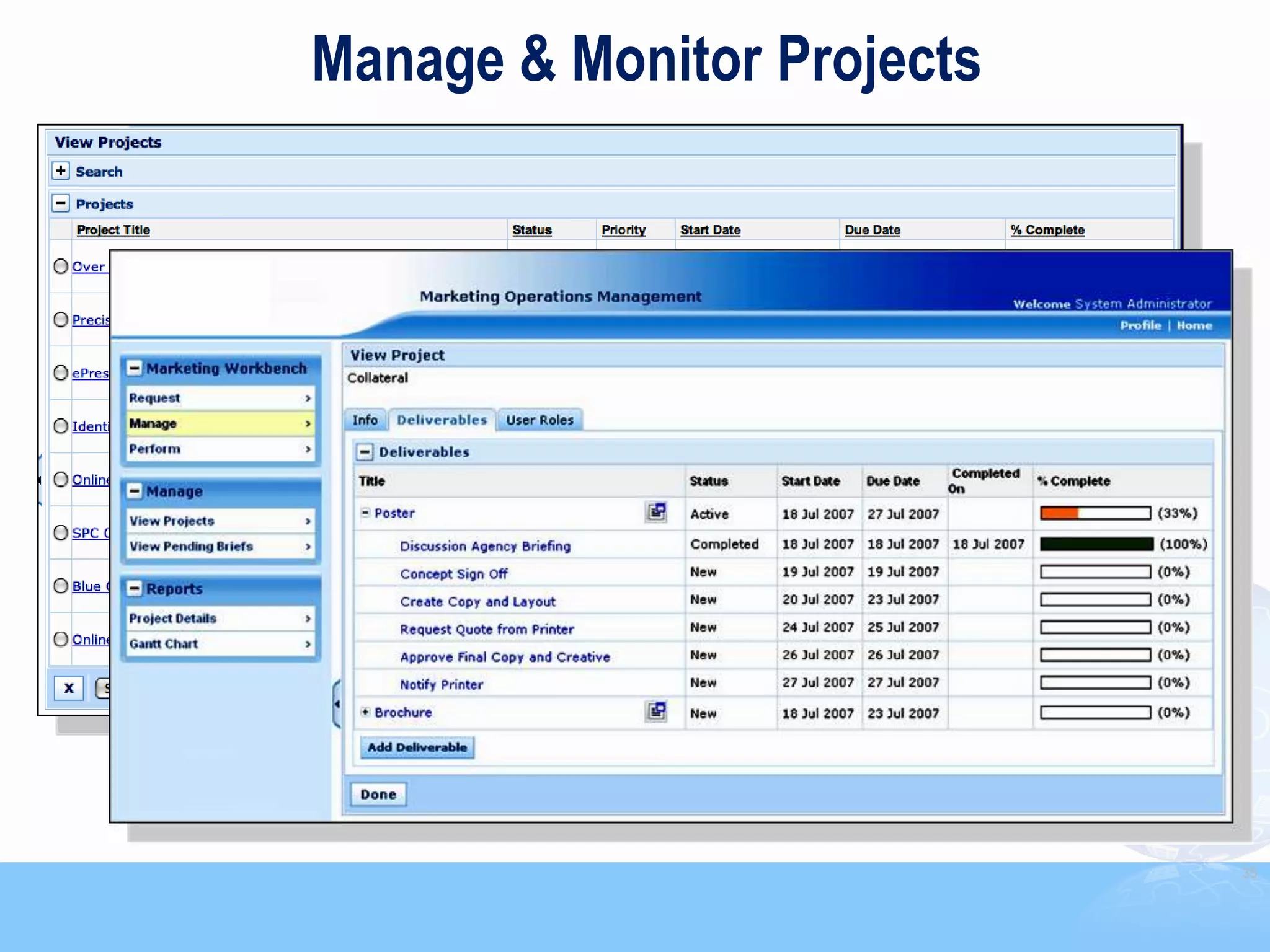Click the Brochure row copy icon
This screenshot has width=1270, height=952.
click(656, 712)
